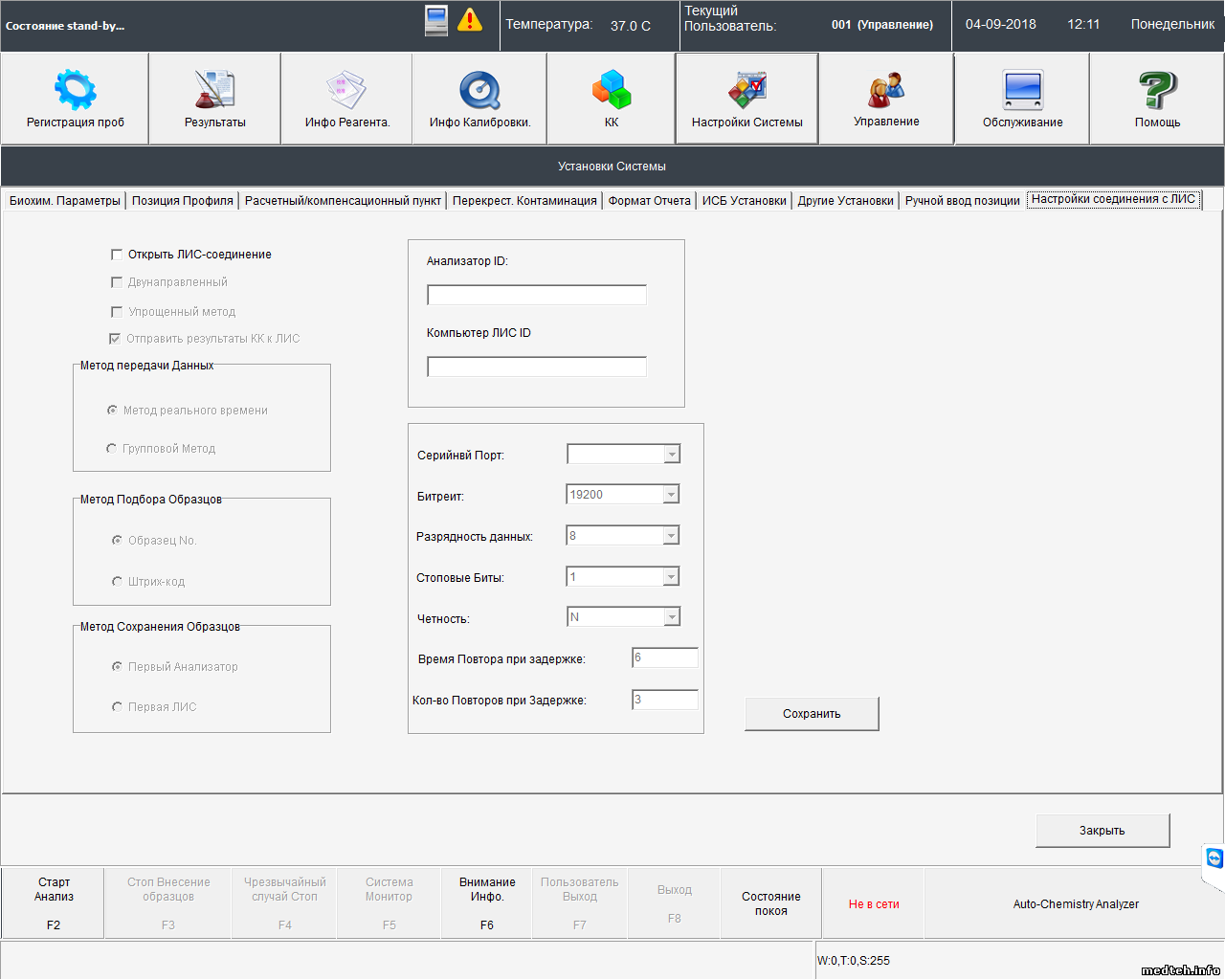Expand the Серийный Порт dropdown
This screenshot has width=1225, height=980.
point(672,455)
